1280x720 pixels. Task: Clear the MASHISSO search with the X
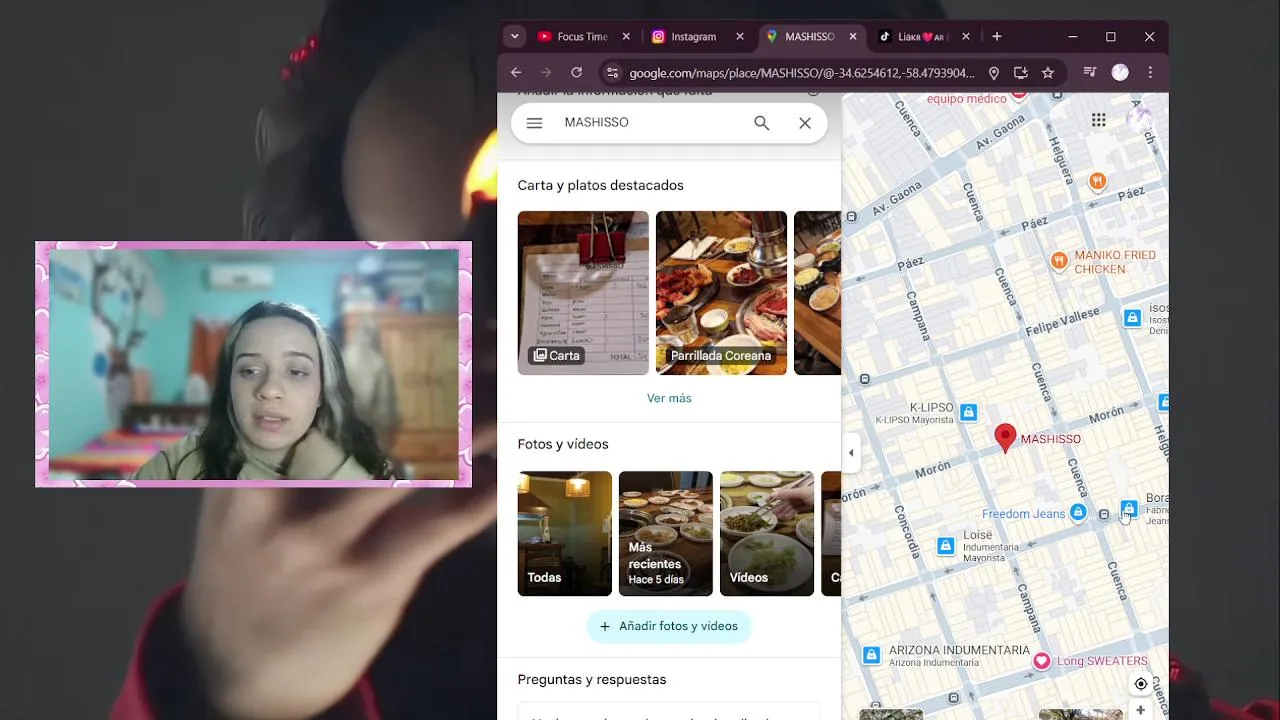click(805, 123)
